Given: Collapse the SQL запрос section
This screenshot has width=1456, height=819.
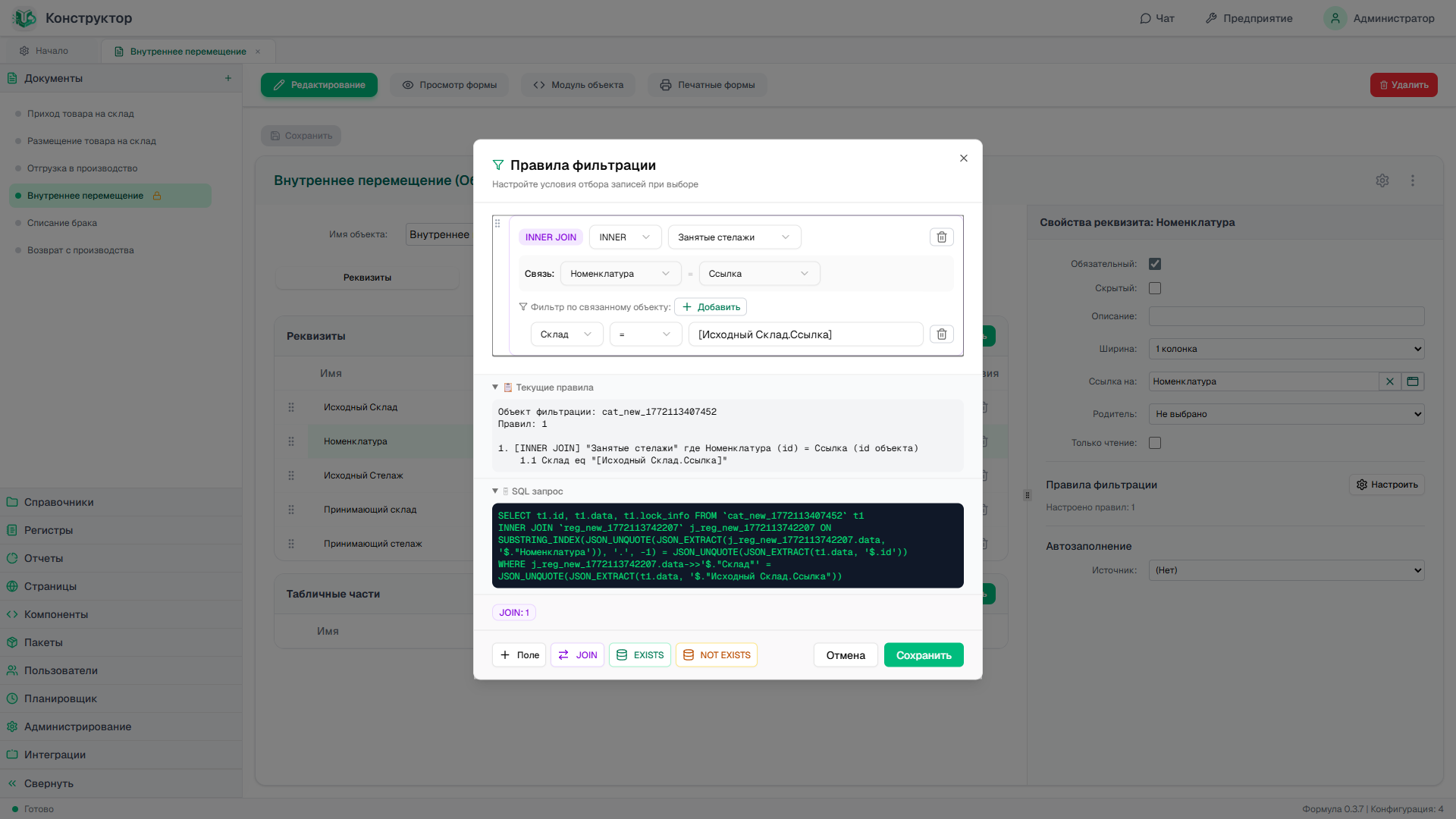Looking at the screenshot, I should click(x=528, y=491).
